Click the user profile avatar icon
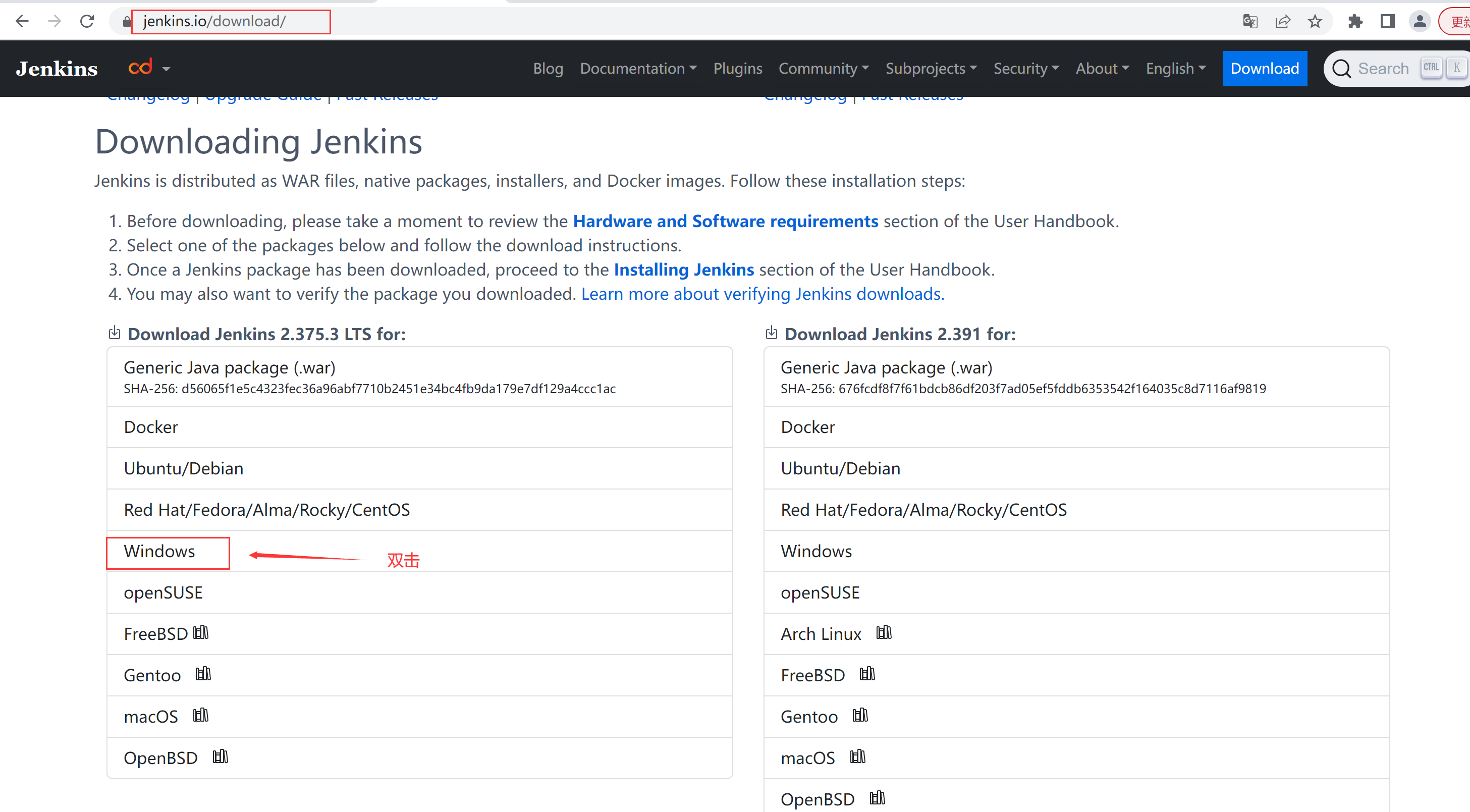This screenshot has height=812, width=1470. point(1420,22)
